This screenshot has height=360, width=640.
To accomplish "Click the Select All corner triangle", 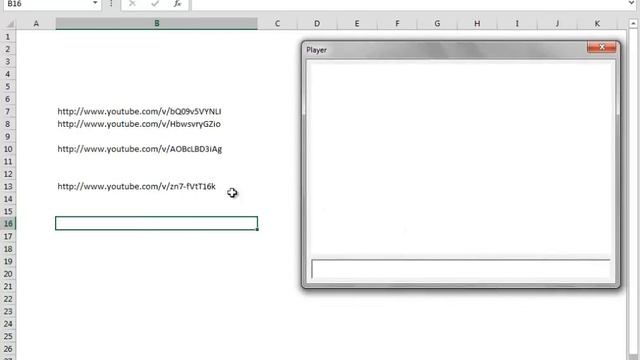I will click(x=10, y=24).
